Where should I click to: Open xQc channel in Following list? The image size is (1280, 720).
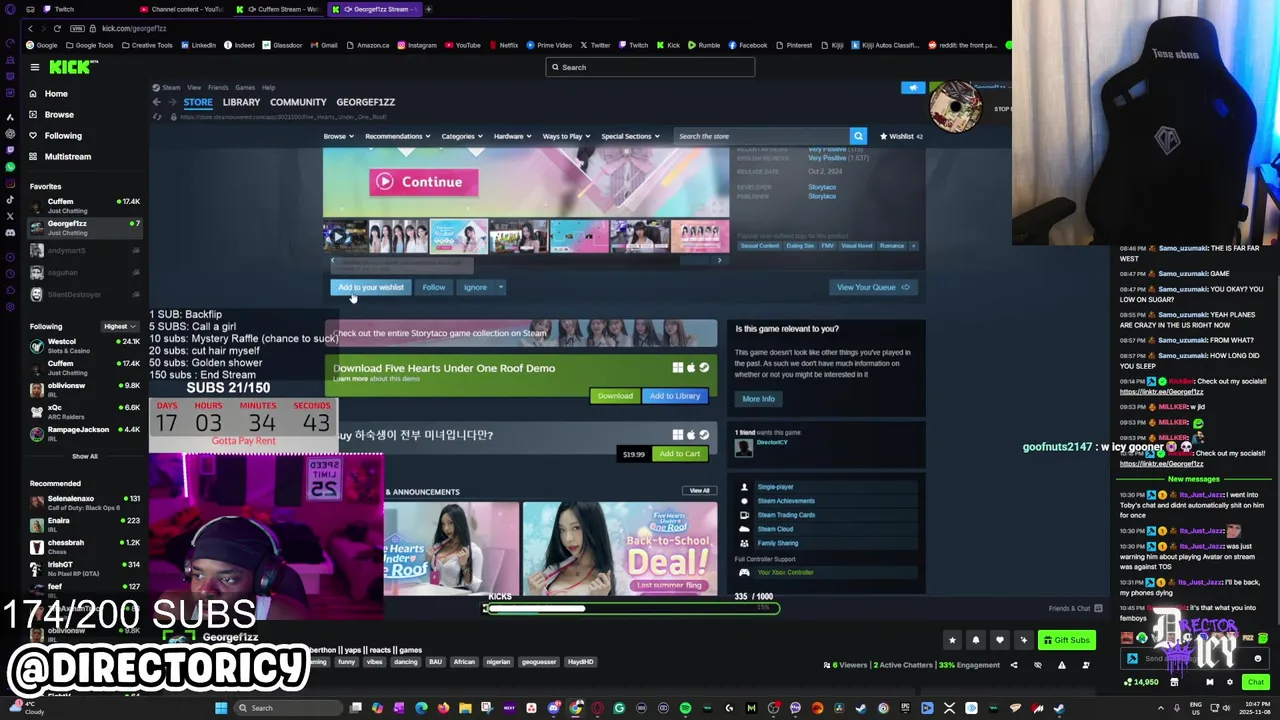(x=85, y=411)
